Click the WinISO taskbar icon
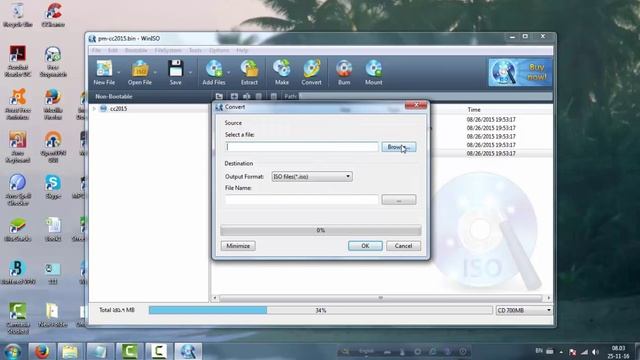The height and width of the screenshot is (360, 640). (188, 351)
